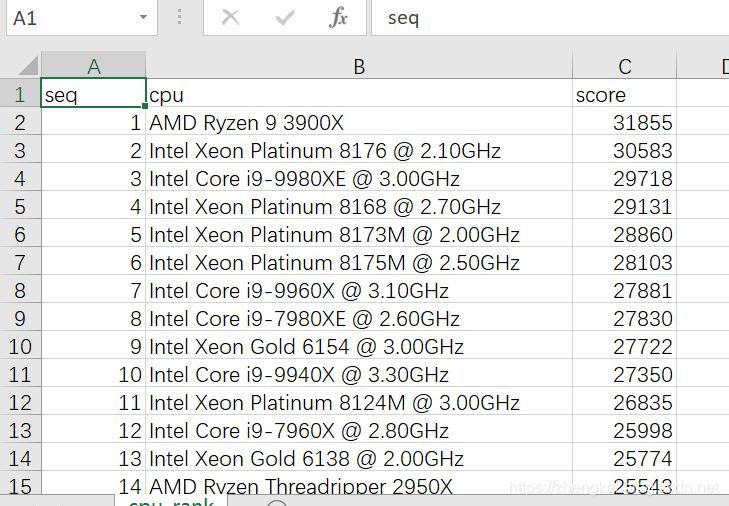Select cell Intel Xeon Platinum 8168 @ 2.70GHz
Screen dimensions: 729x506
[x=359, y=205]
